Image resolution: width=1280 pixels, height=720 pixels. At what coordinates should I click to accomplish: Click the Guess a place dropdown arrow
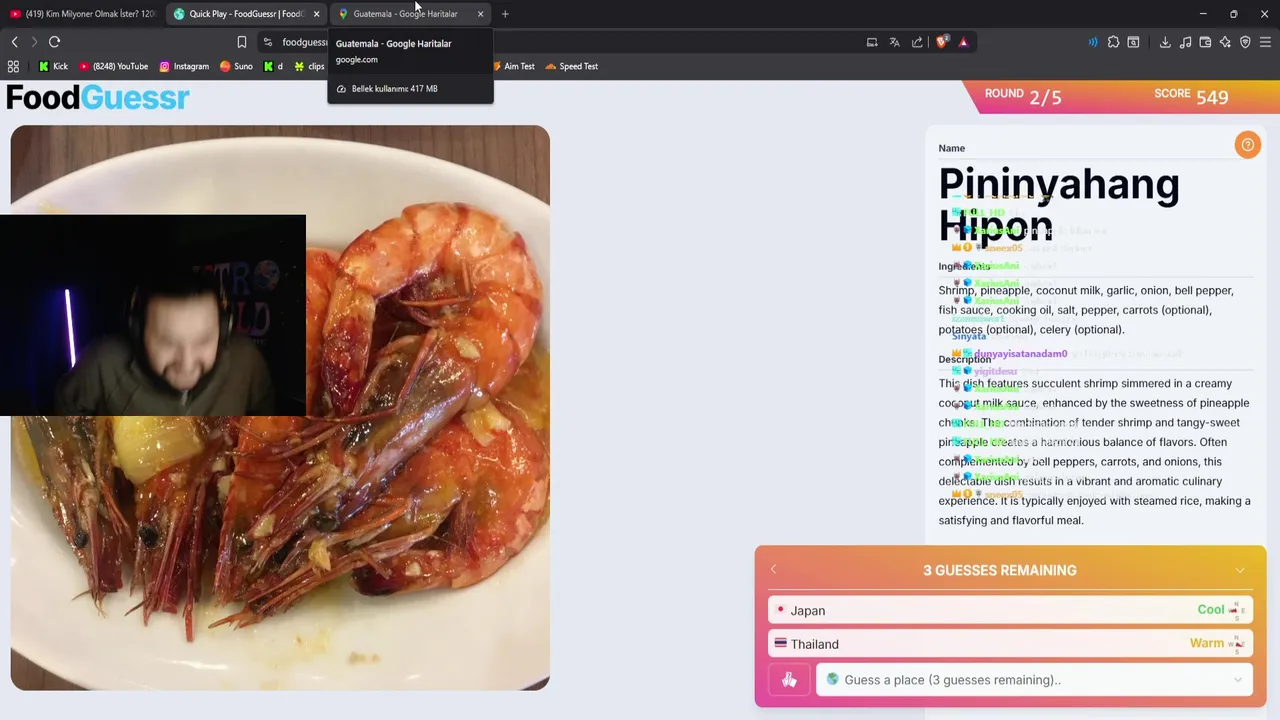click(x=1238, y=680)
